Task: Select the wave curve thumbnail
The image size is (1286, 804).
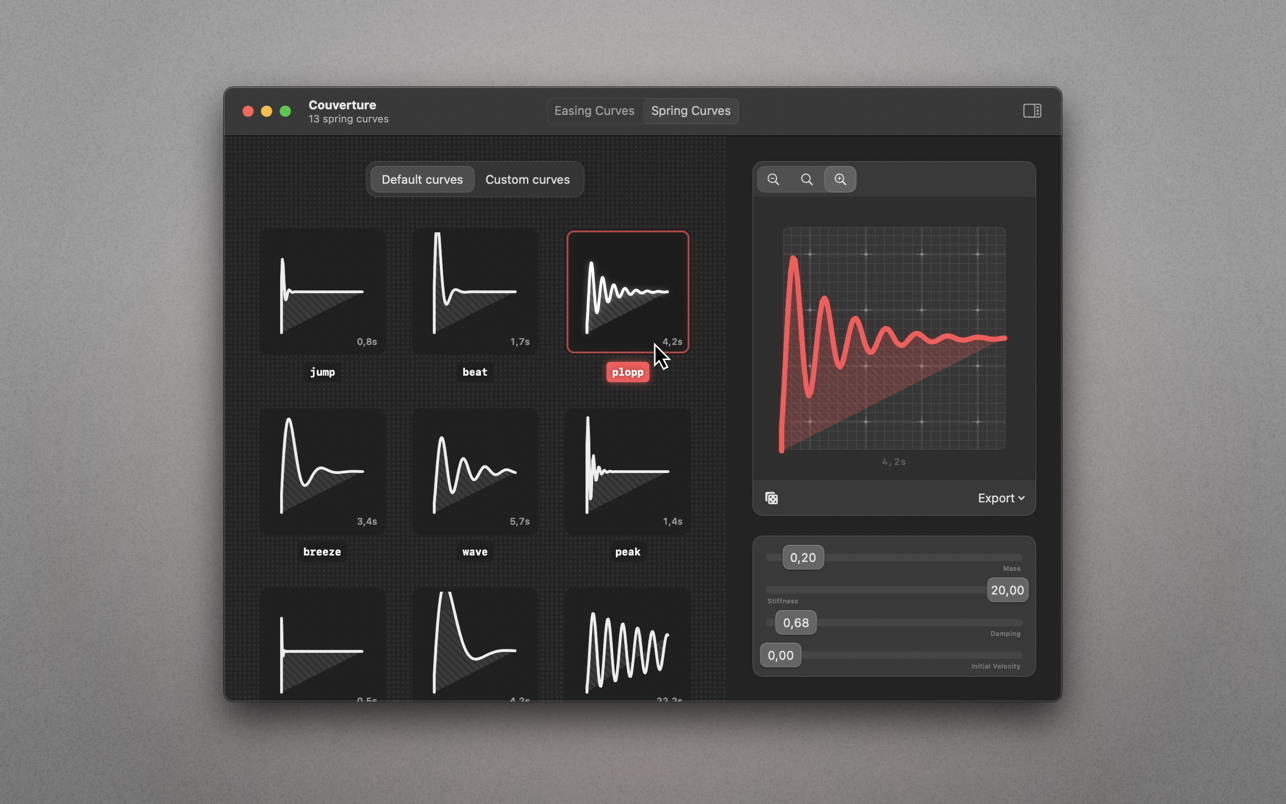Action: point(475,471)
